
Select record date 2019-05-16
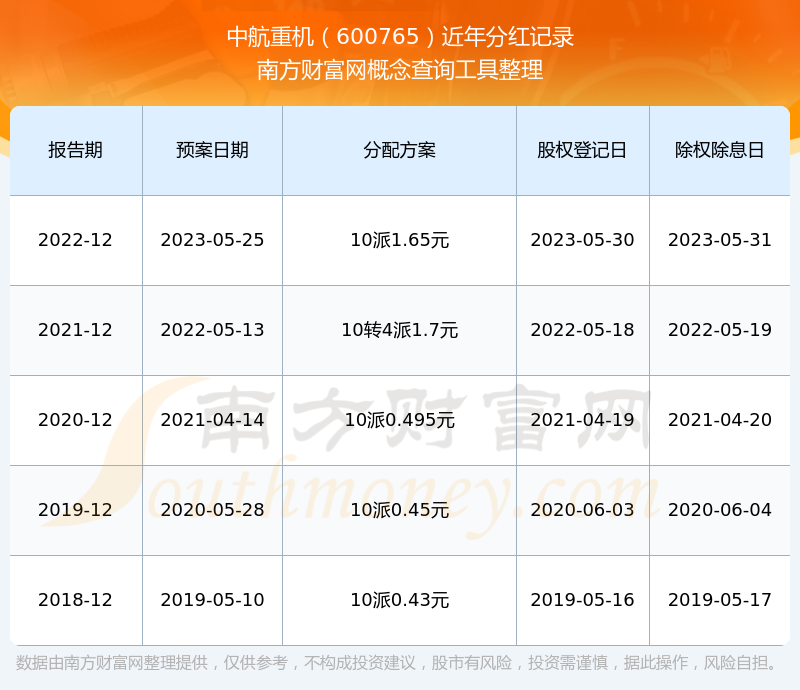582,600
